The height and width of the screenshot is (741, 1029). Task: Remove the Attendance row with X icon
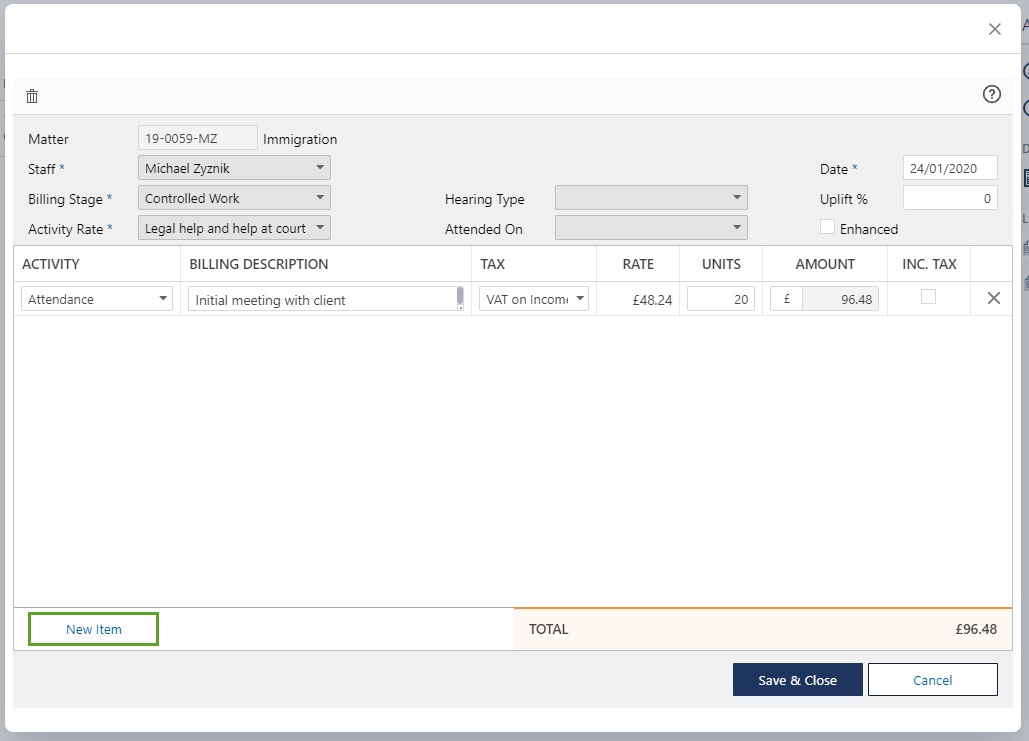coord(993,298)
